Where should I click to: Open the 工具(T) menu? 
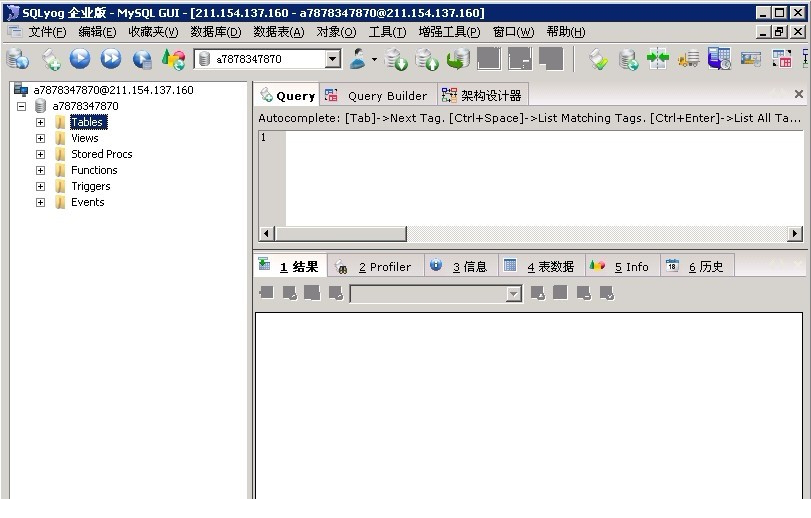tap(387, 32)
